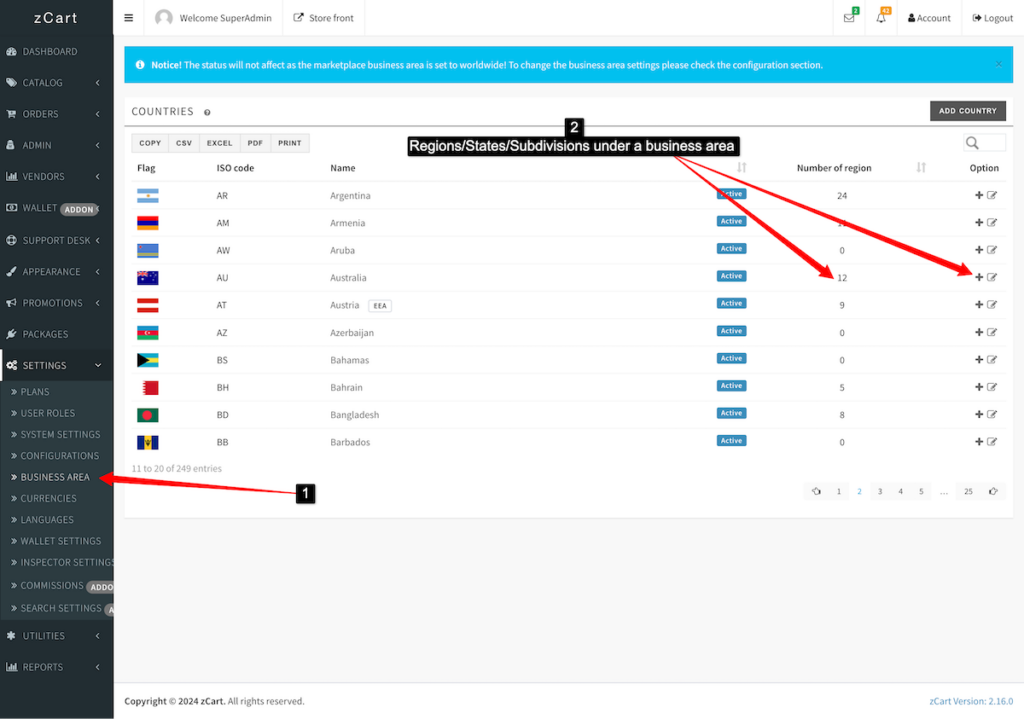Image resolution: width=1024 pixels, height=719 pixels.
Task: Click the hamburger menu icon to collapse sidebar
Action: coord(128,18)
